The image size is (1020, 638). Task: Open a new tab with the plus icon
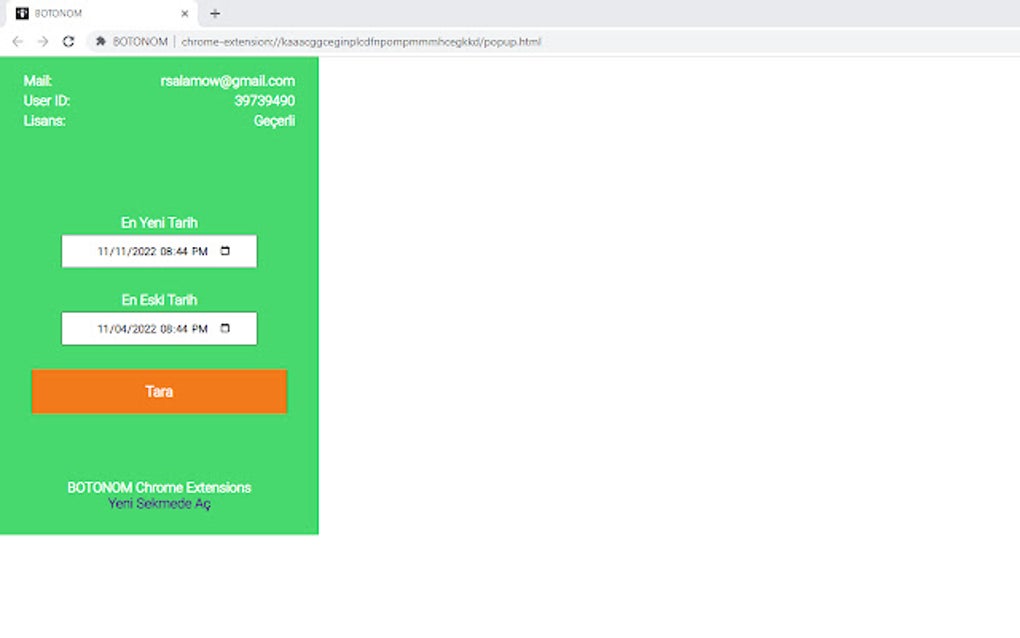[215, 14]
